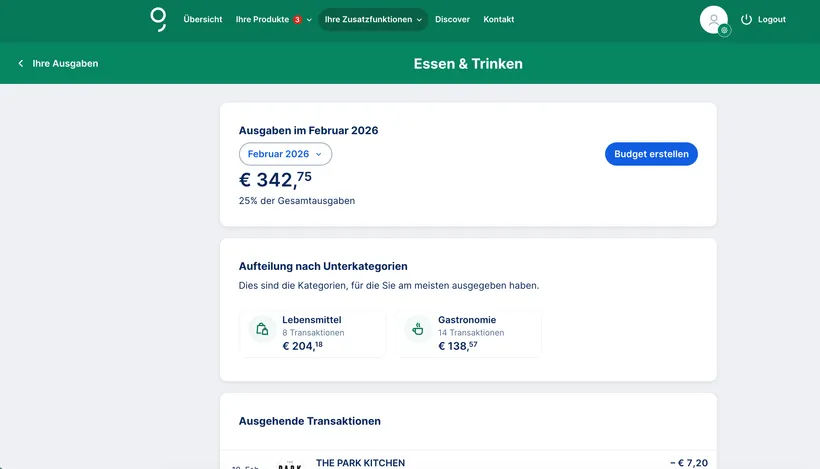
Task: Click Budget erstellen button
Action: coord(651,154)
